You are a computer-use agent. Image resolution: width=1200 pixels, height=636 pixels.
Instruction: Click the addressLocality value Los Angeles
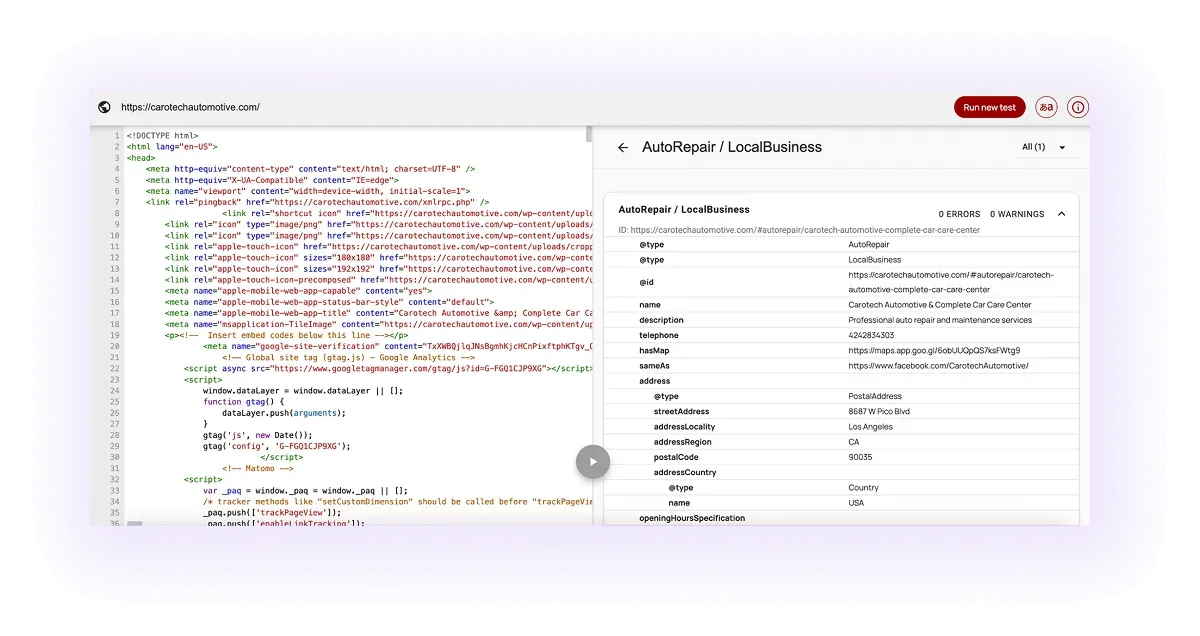coord(870,427)
